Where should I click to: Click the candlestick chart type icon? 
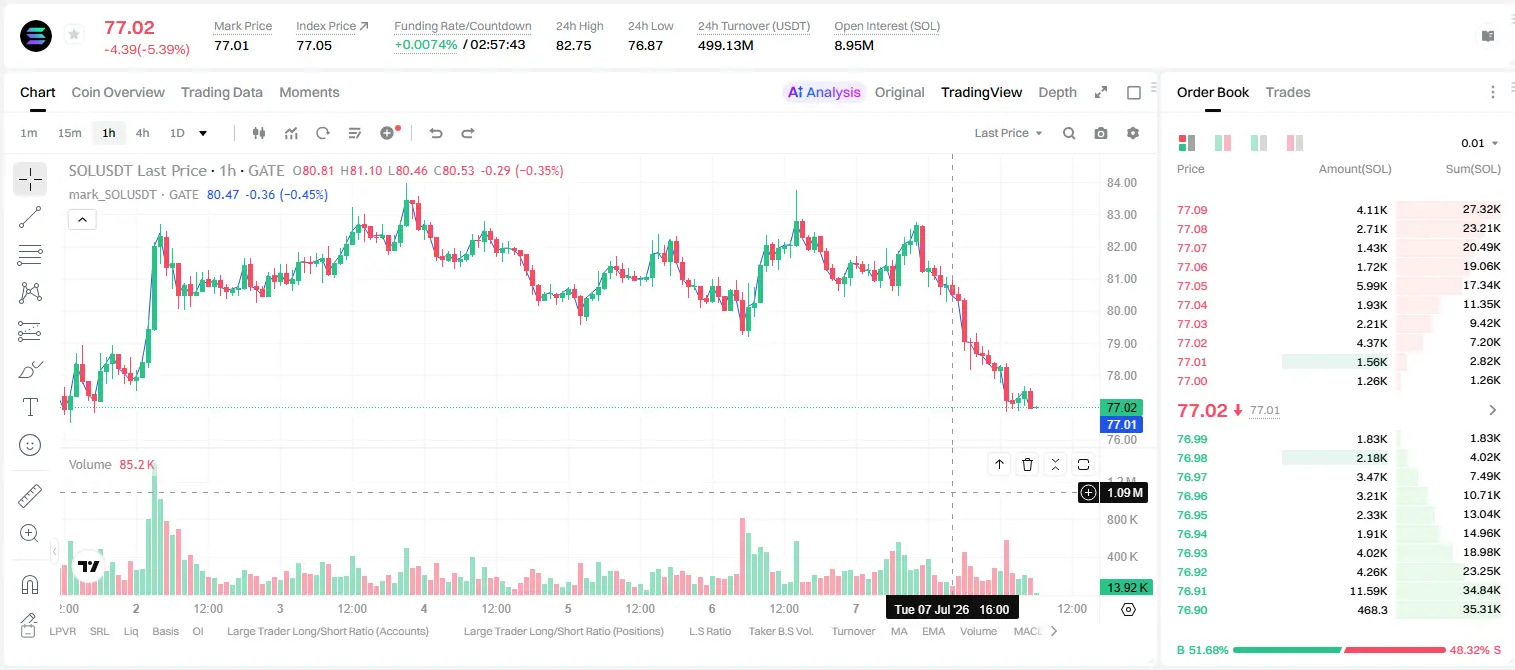[259, 133]
